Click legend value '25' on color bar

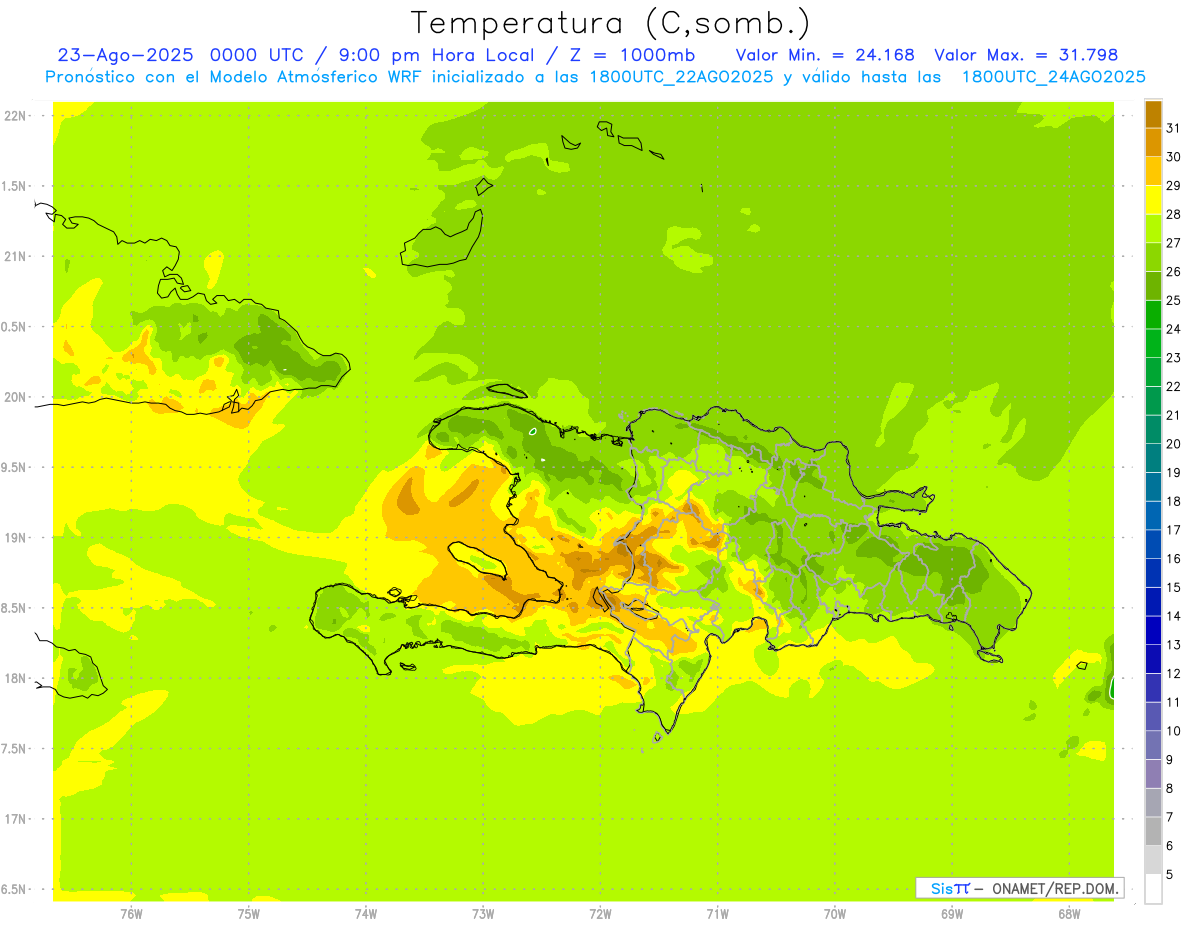(x=1174, y=300)
